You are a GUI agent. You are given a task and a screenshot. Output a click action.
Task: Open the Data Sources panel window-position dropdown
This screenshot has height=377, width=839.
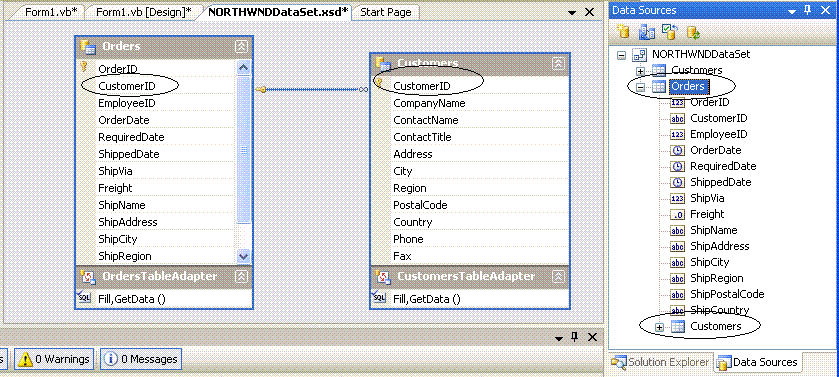792,11
